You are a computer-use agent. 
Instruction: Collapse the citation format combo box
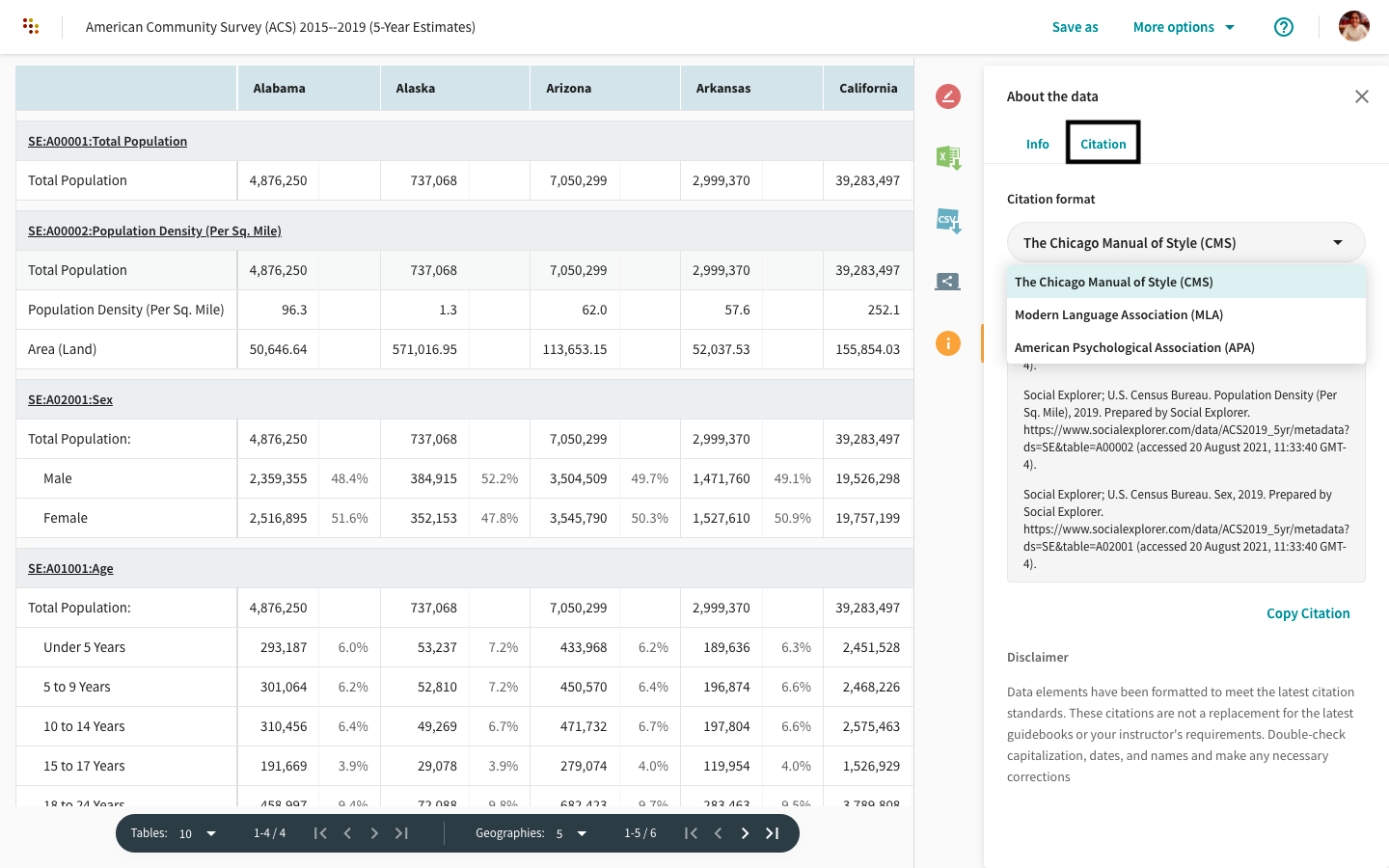pos(1185,243)
